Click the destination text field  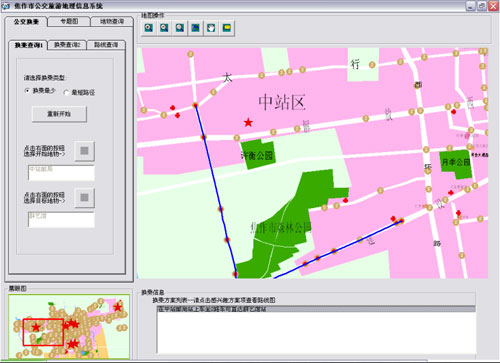point(61,220)
